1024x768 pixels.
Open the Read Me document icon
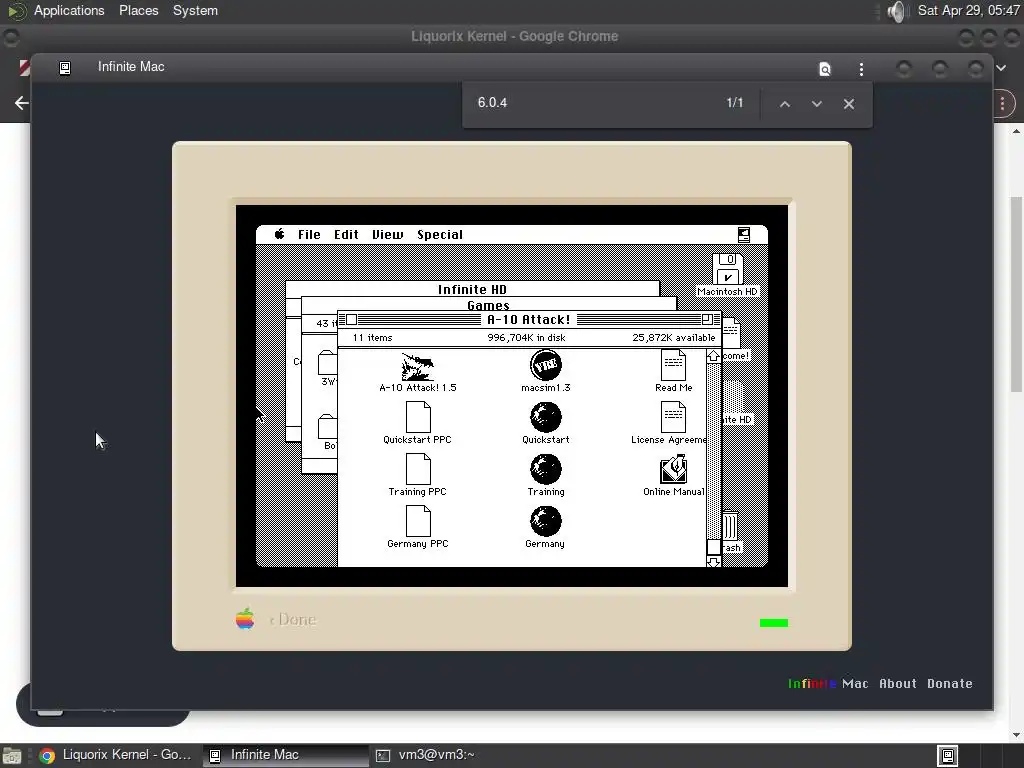tap(673, 365)
